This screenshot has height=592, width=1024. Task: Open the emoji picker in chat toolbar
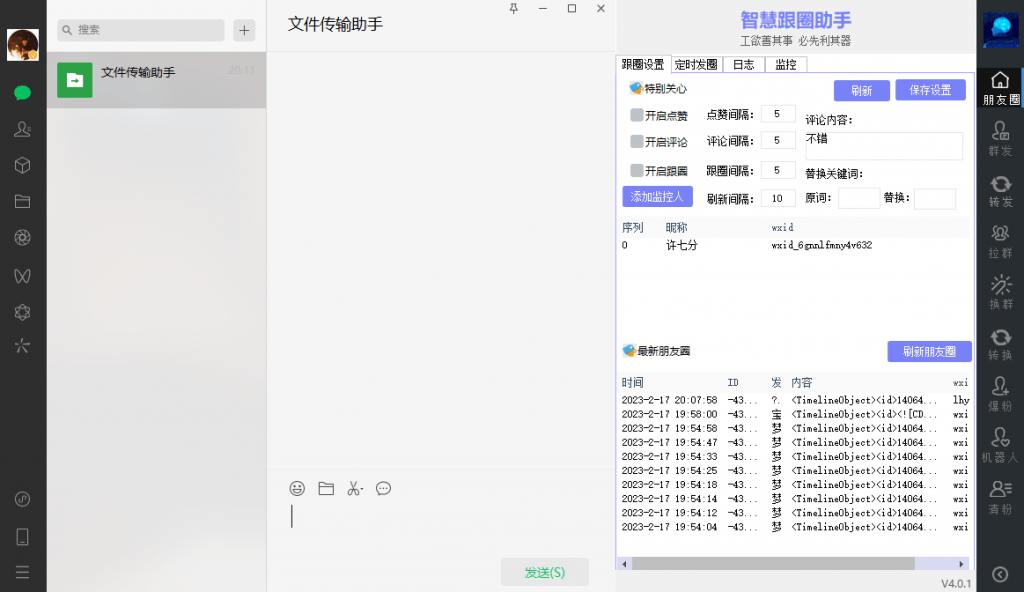tap(297, 489)
